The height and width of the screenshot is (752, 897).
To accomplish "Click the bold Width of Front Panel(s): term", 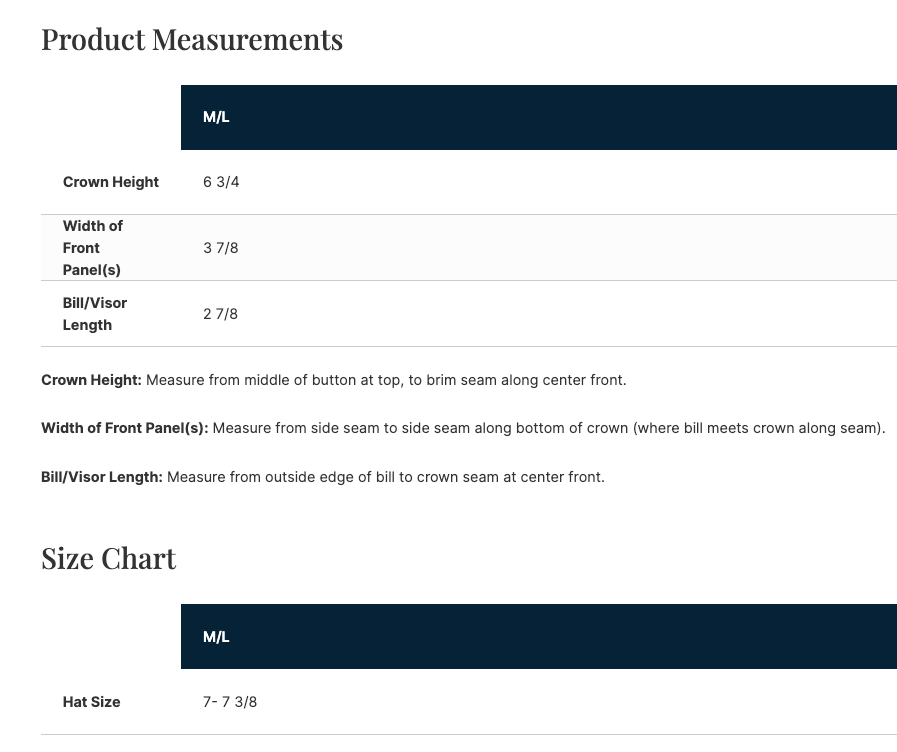I will pos(124,428).
